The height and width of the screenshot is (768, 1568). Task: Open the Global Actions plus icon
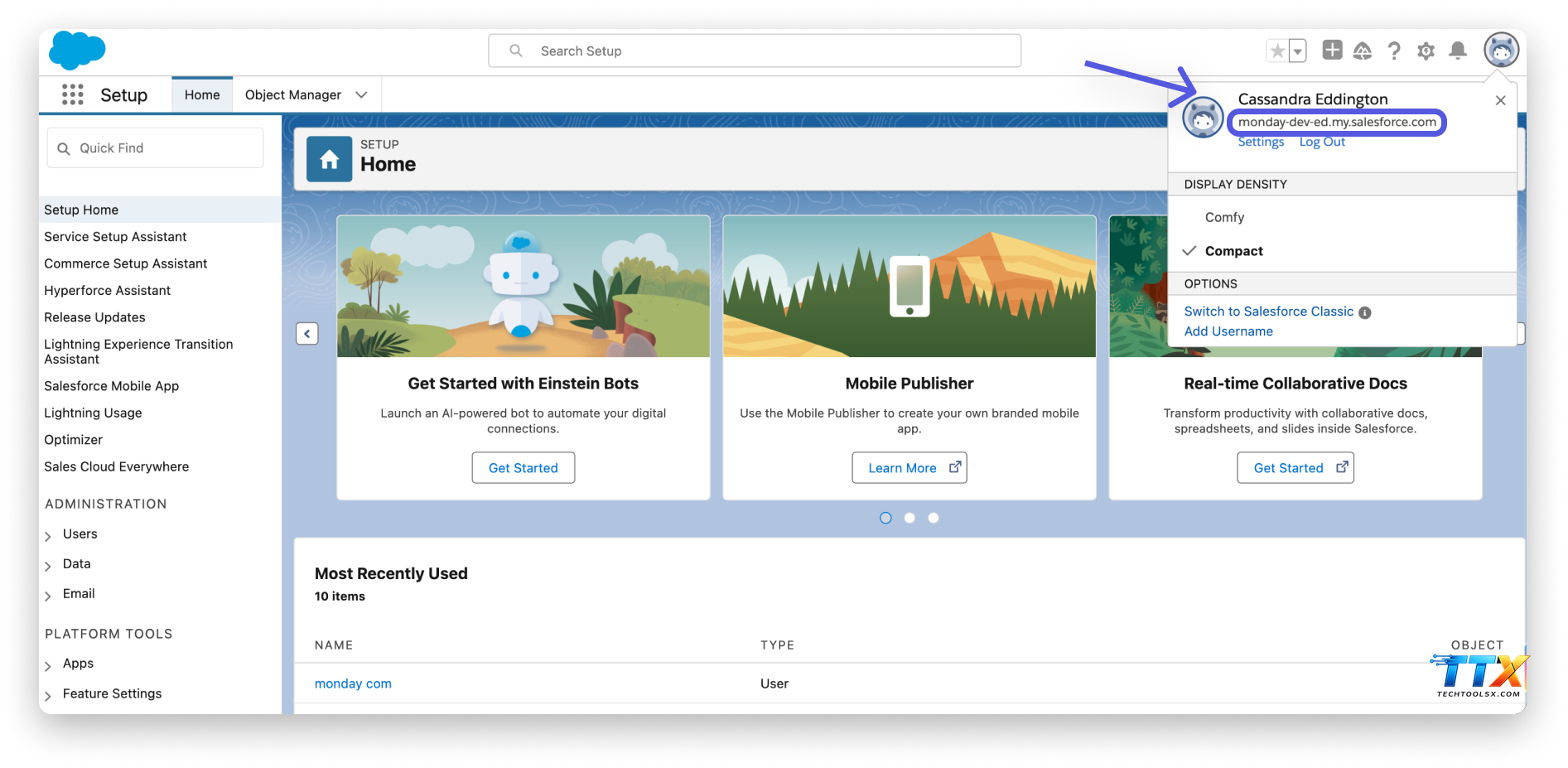(1332, 50)
